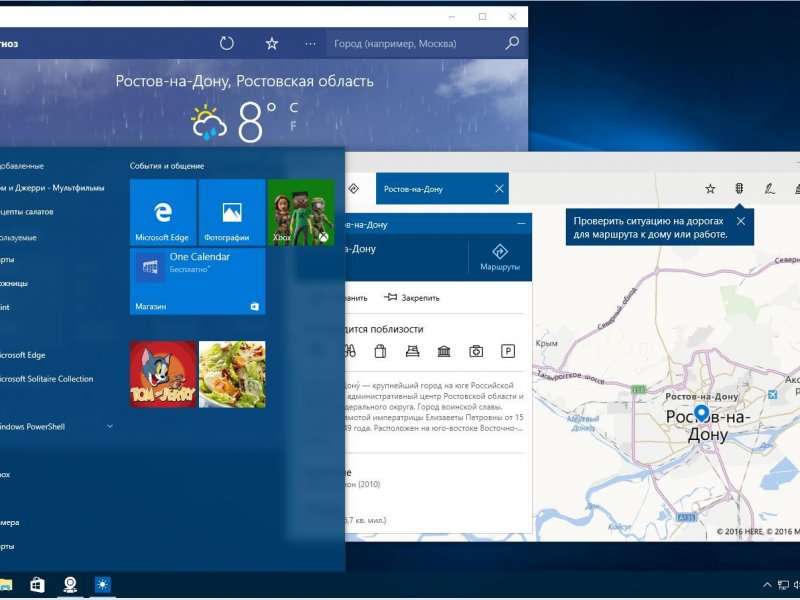Open Microsoft Edge in the Start app list
Viewport: 800px width, 600px height.
22,355
